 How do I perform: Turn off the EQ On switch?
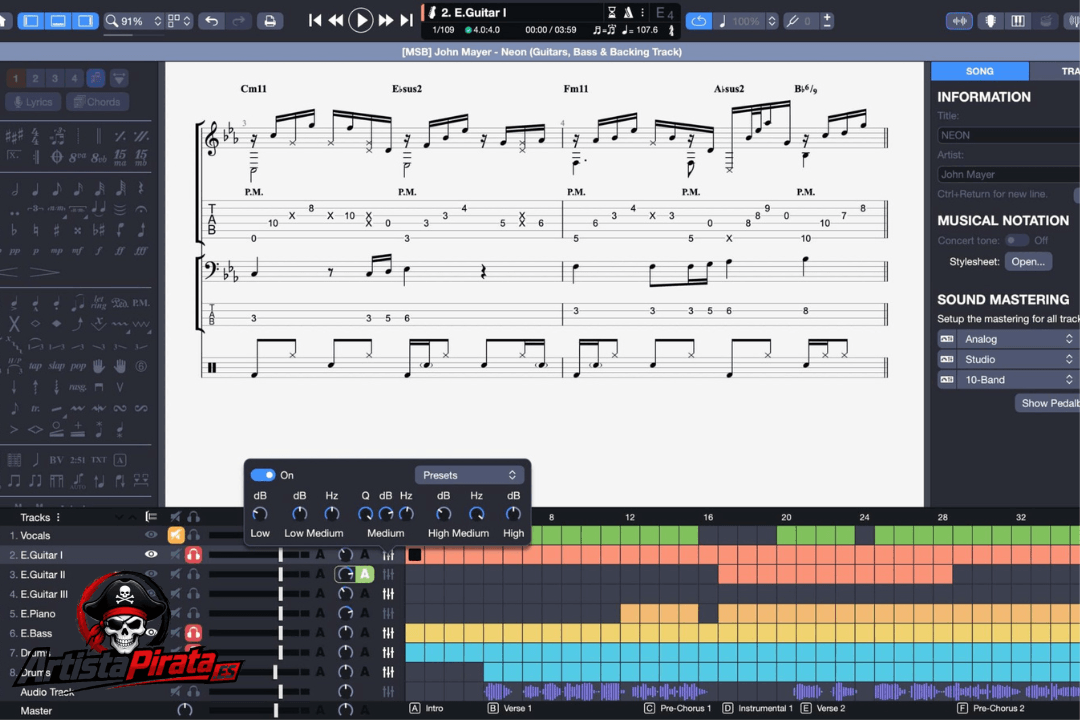click(262, 475)
